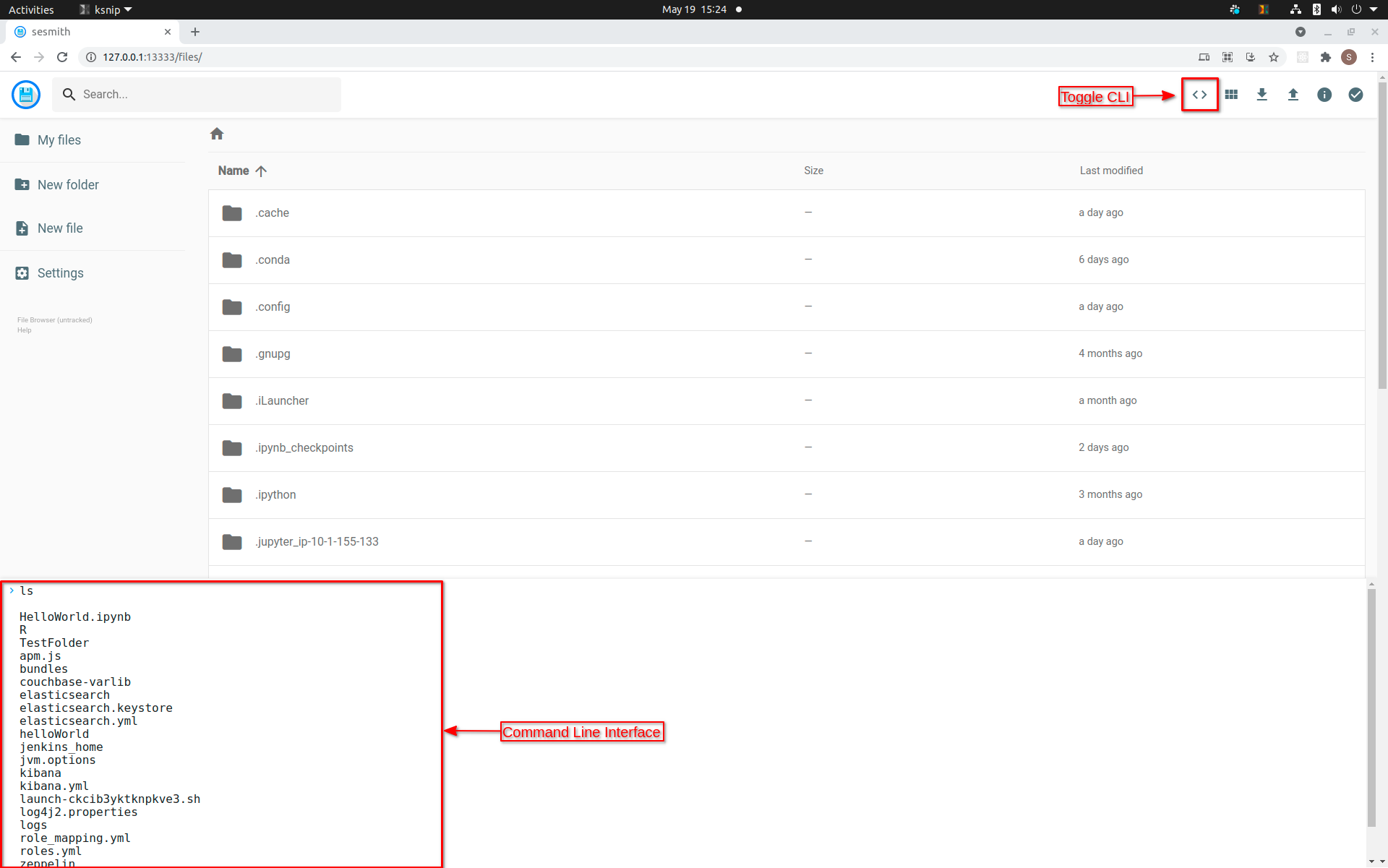1388x868 pixels.
Task: Open the clock May 19 15:24 menu
Action: (x=694, y=9)
